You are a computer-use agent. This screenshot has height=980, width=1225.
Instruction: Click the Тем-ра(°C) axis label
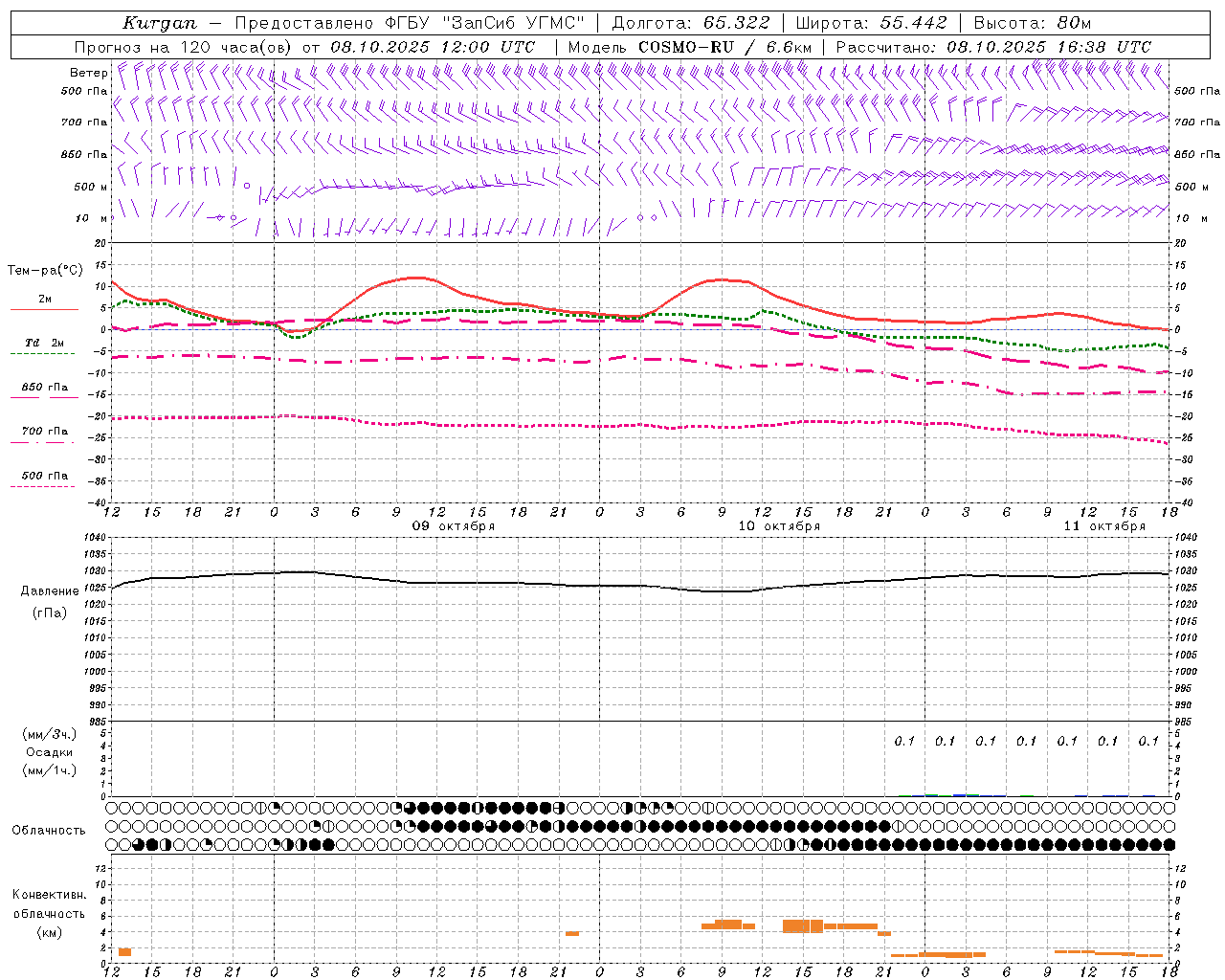45,271
